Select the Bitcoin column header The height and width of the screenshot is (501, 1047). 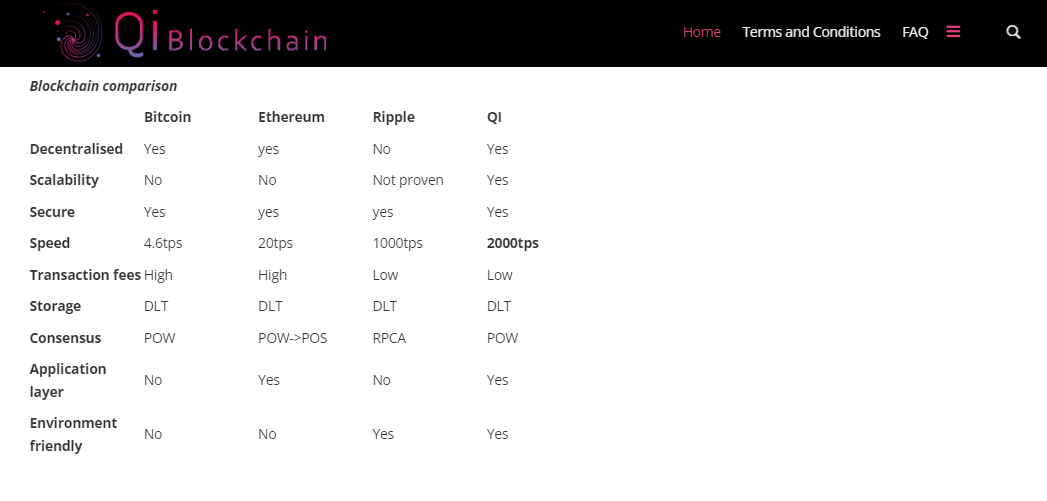coord(167,117)
